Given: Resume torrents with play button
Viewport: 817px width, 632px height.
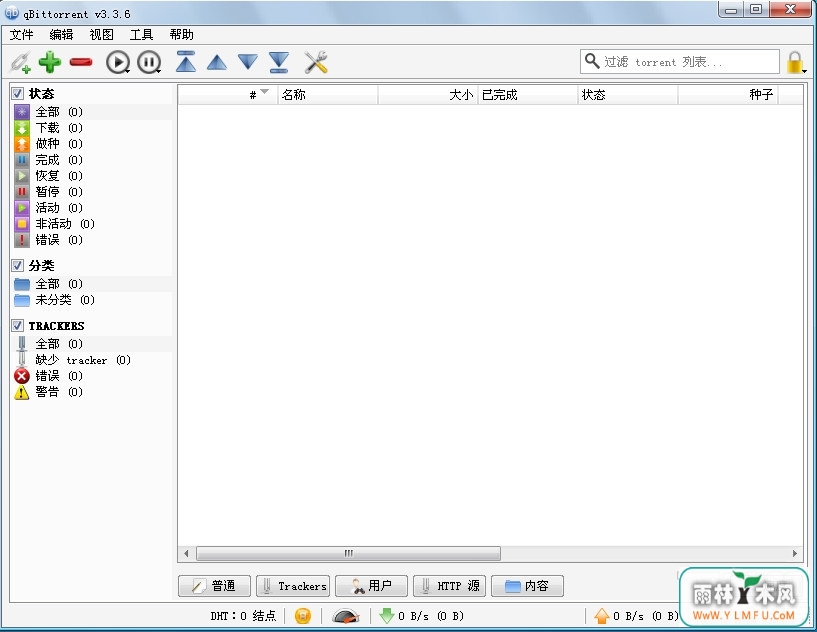Looking at the screenshot, I should (118, 63).
